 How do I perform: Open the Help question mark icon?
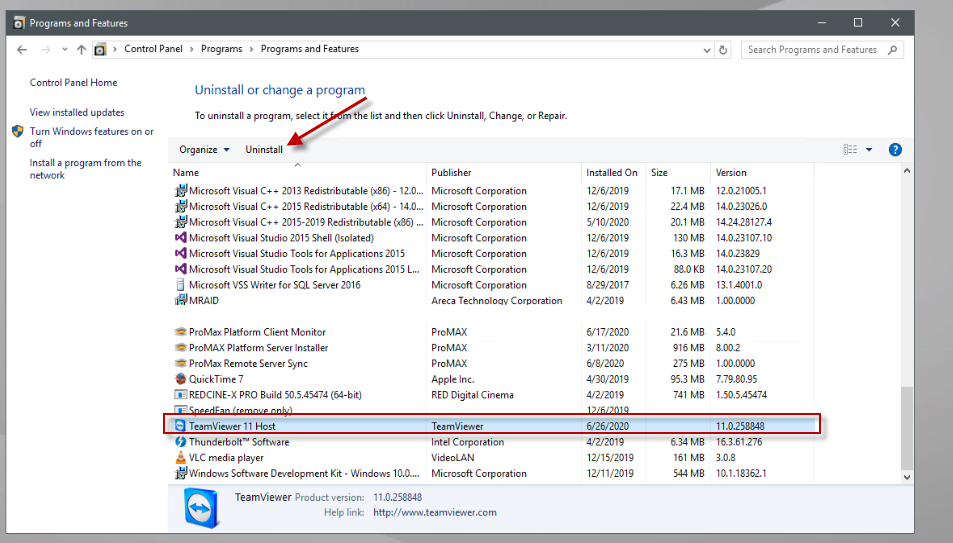[x=895, y=150]
